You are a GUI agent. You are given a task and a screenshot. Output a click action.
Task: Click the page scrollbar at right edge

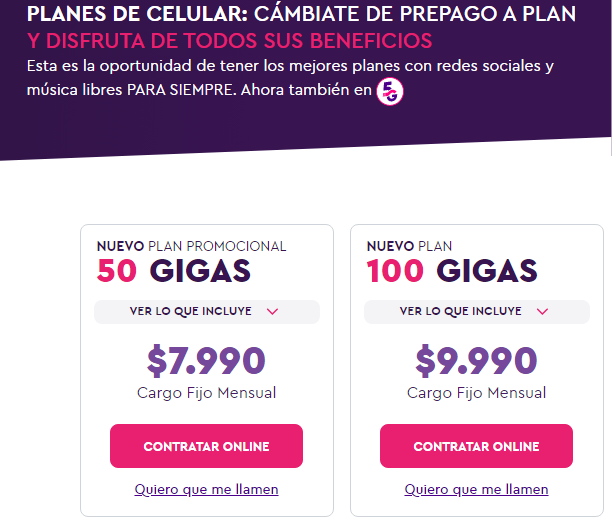[610, 78]
